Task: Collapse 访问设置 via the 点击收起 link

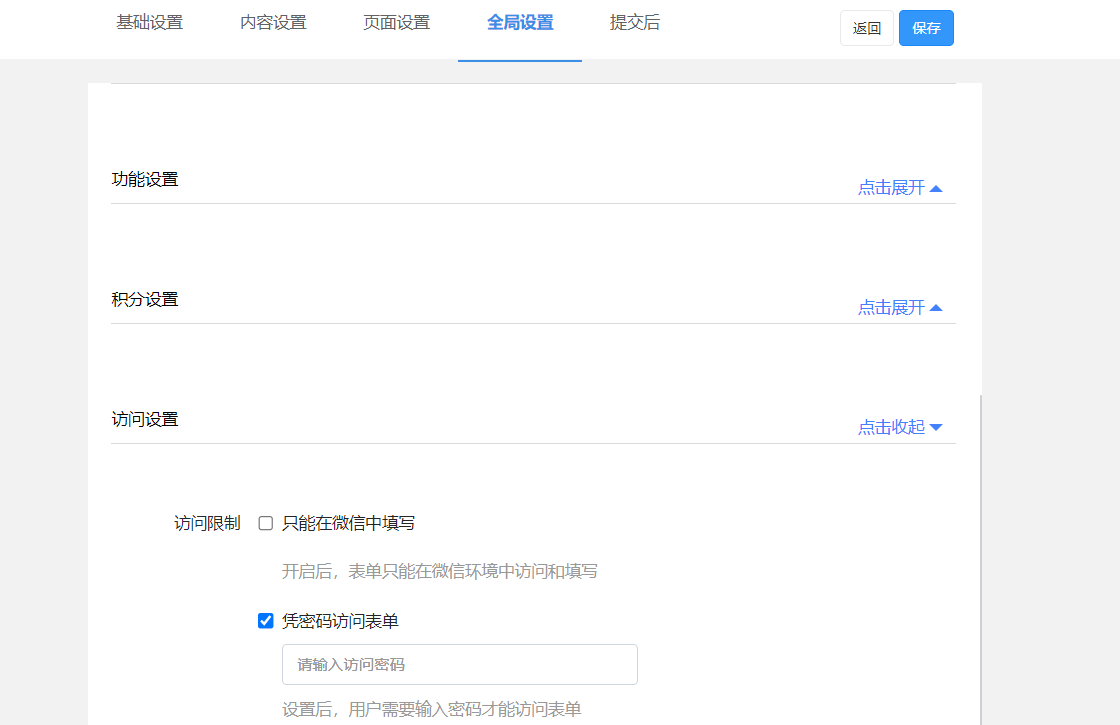Action: point(891,428)
